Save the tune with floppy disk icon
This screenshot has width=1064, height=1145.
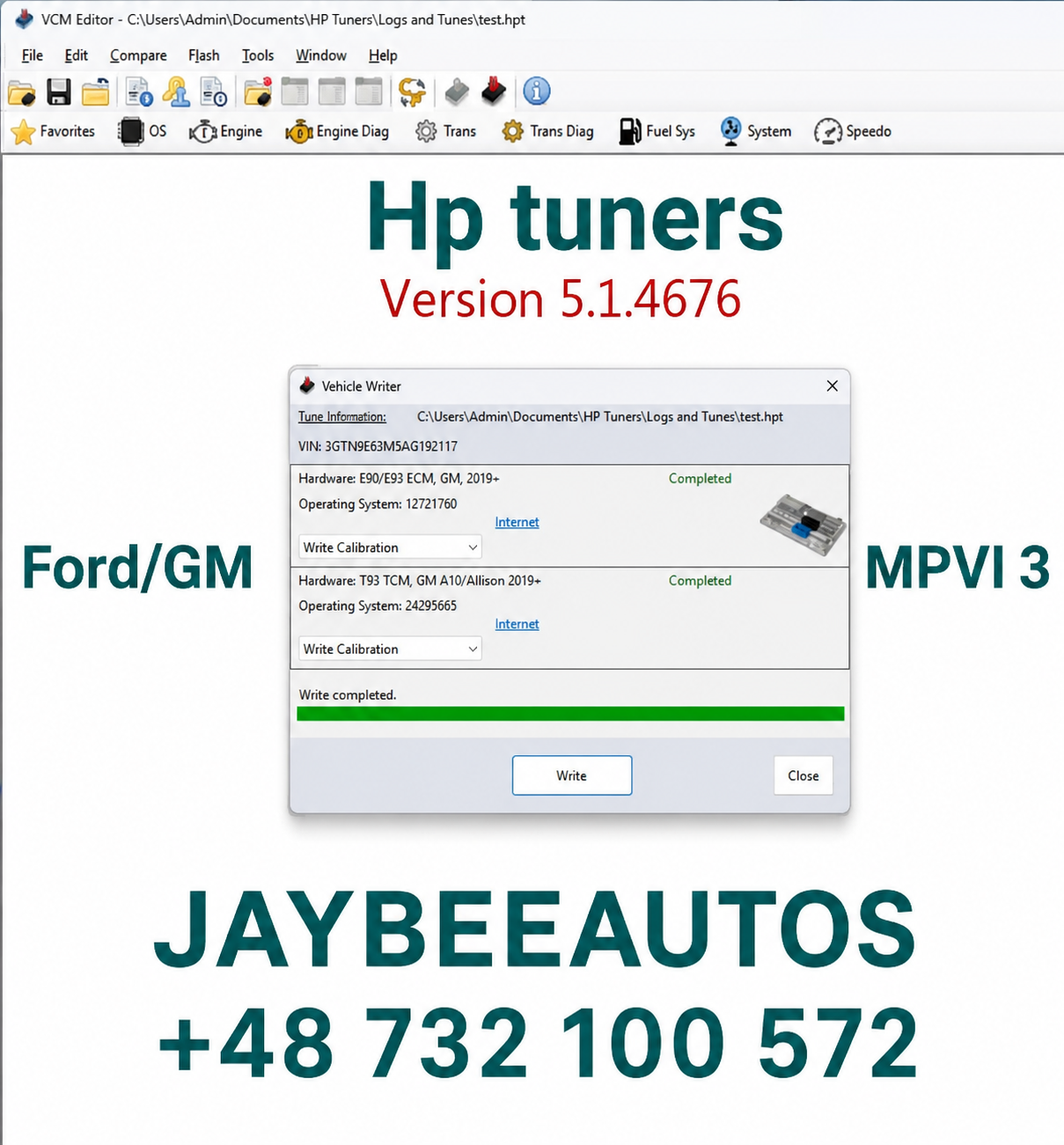(x=59, y=92)
